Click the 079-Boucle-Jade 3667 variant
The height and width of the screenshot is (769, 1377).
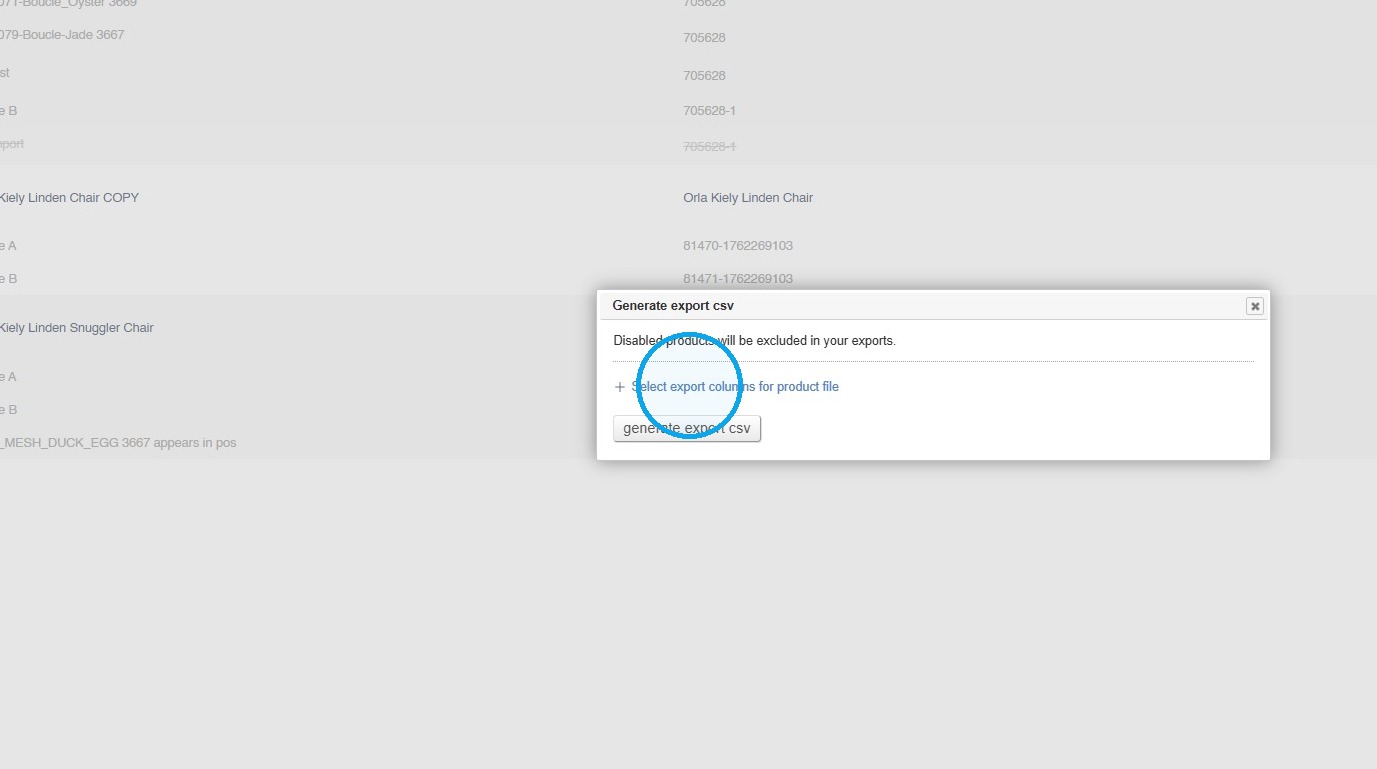(62, 35)
